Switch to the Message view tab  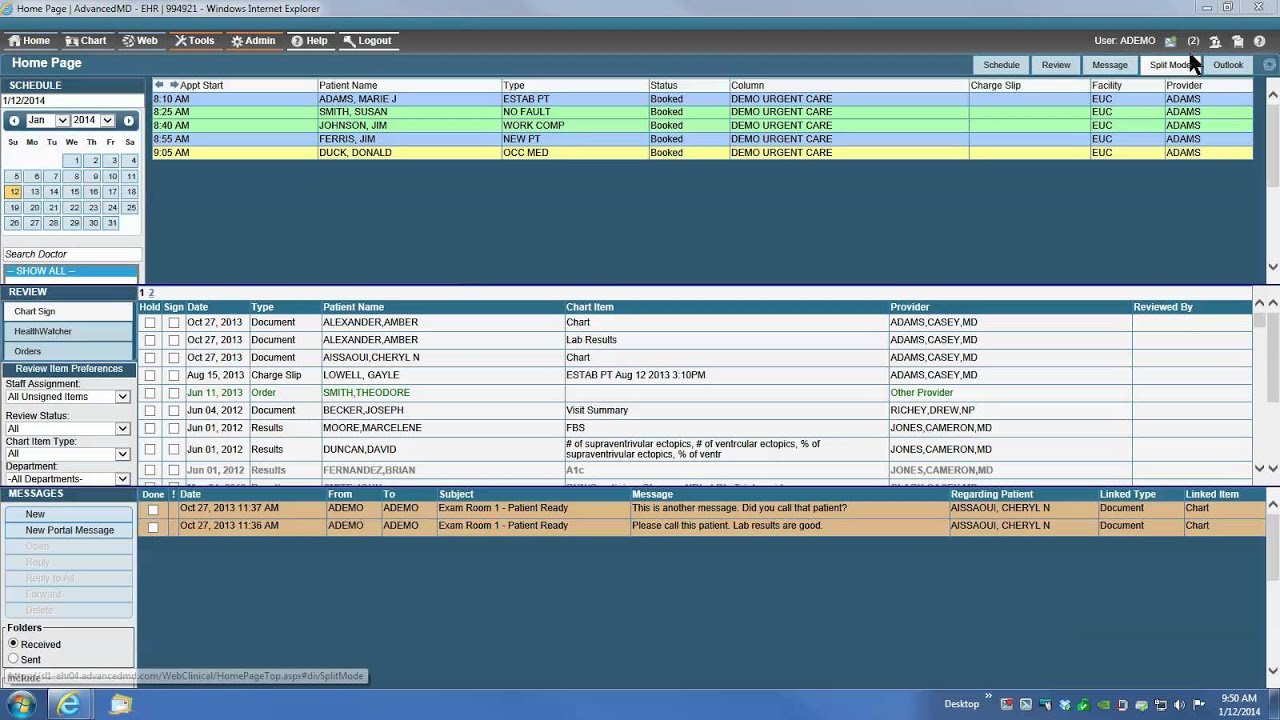[1110, 65]
